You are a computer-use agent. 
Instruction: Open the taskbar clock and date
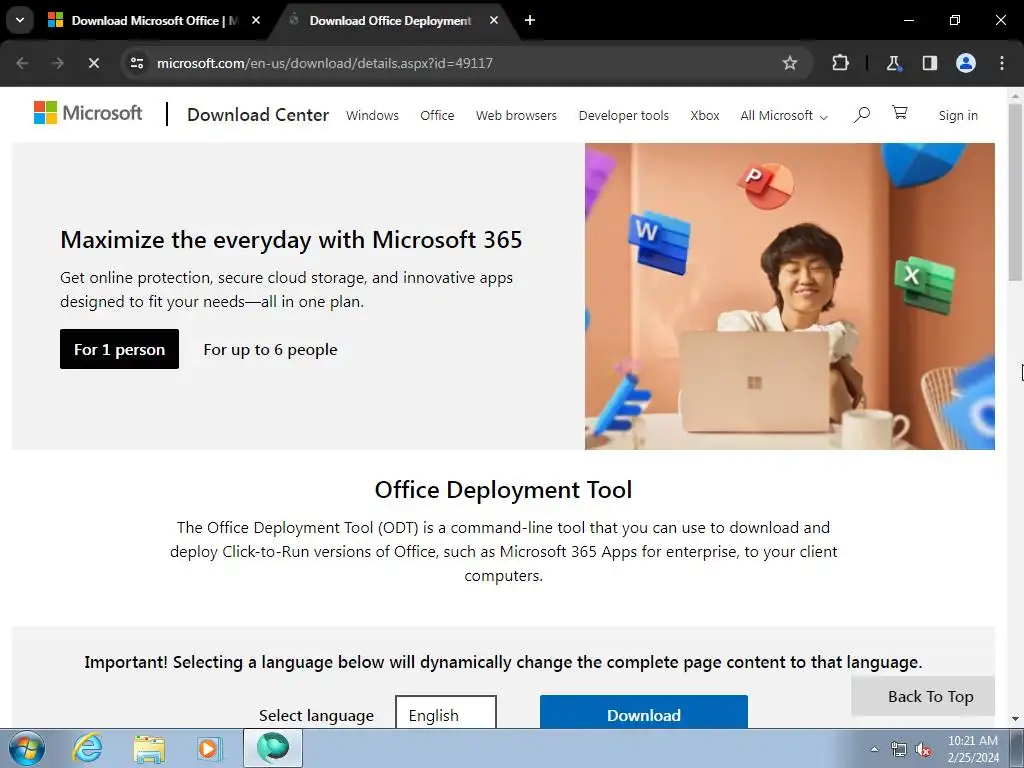(973, 749)
